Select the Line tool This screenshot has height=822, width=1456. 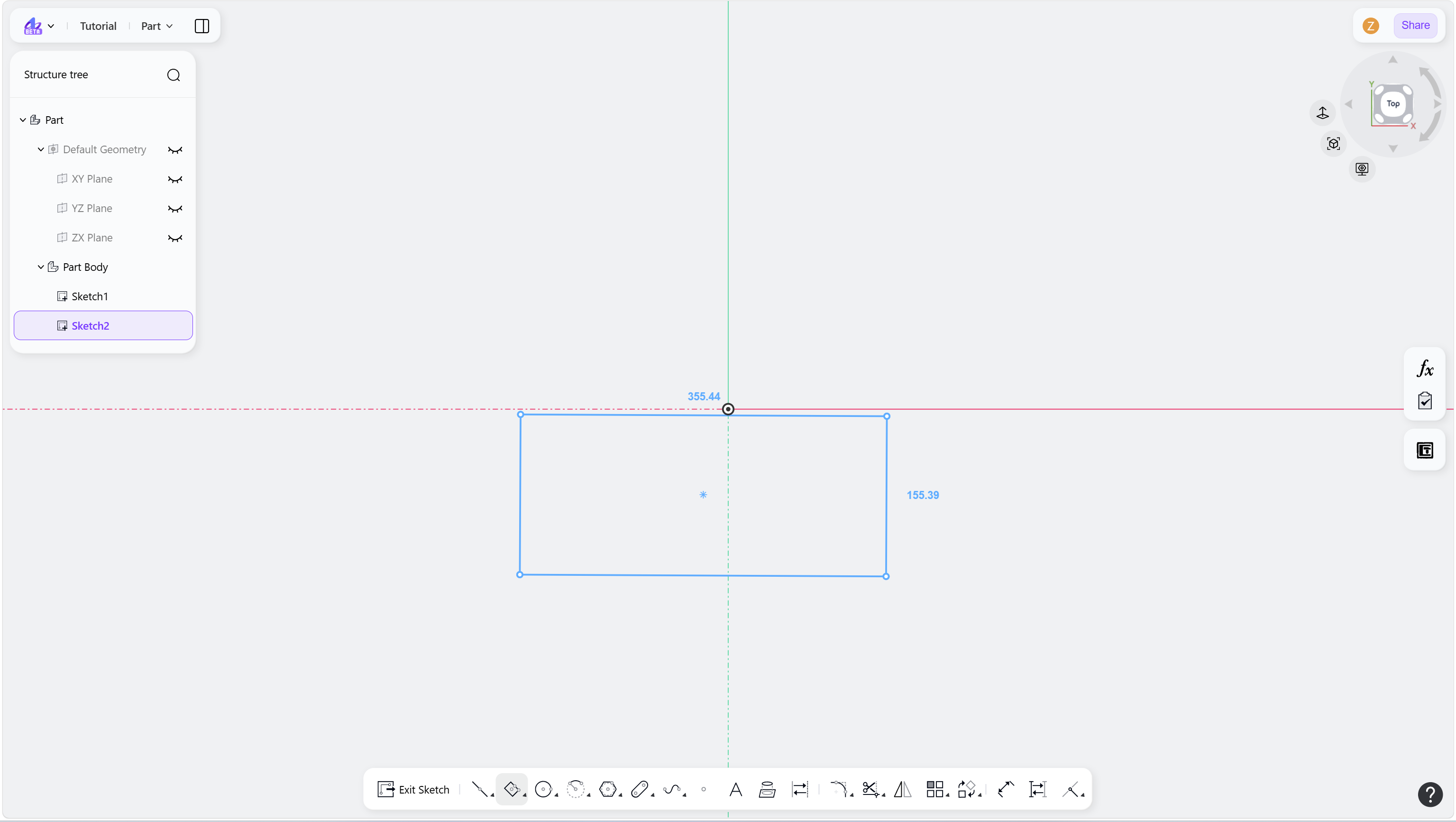479,789
